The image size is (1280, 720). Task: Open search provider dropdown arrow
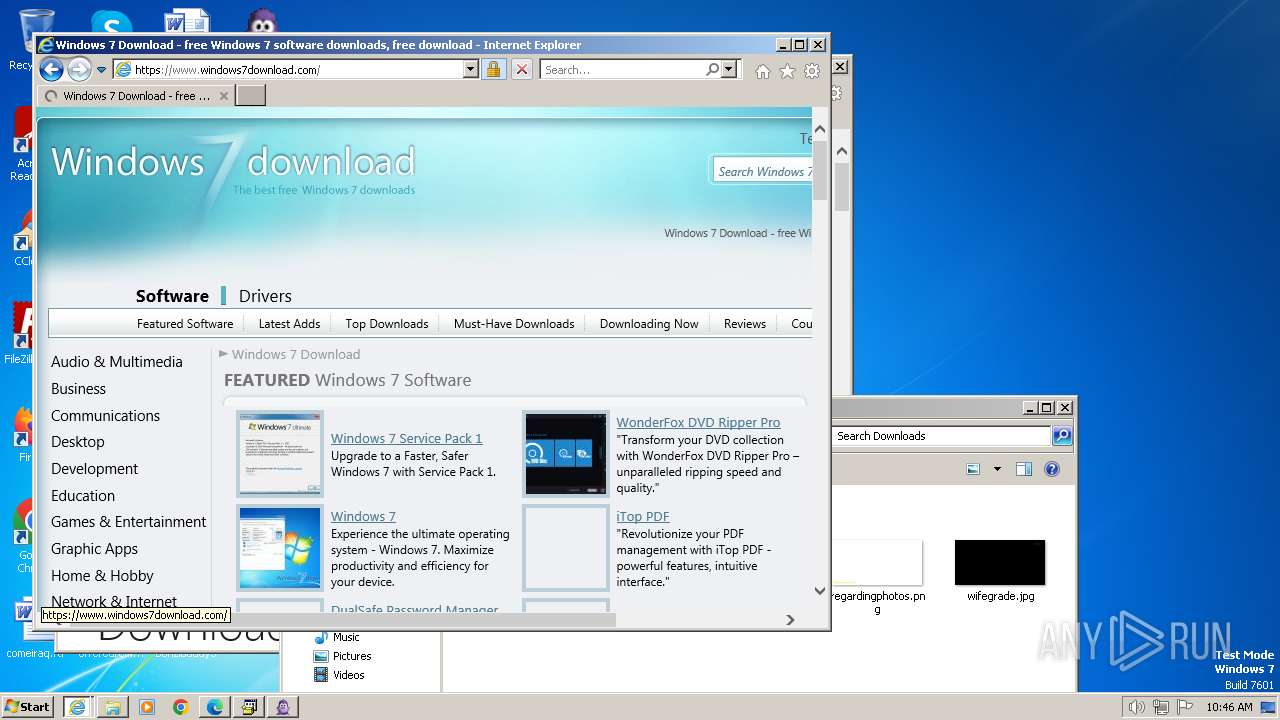pos(729,70)
